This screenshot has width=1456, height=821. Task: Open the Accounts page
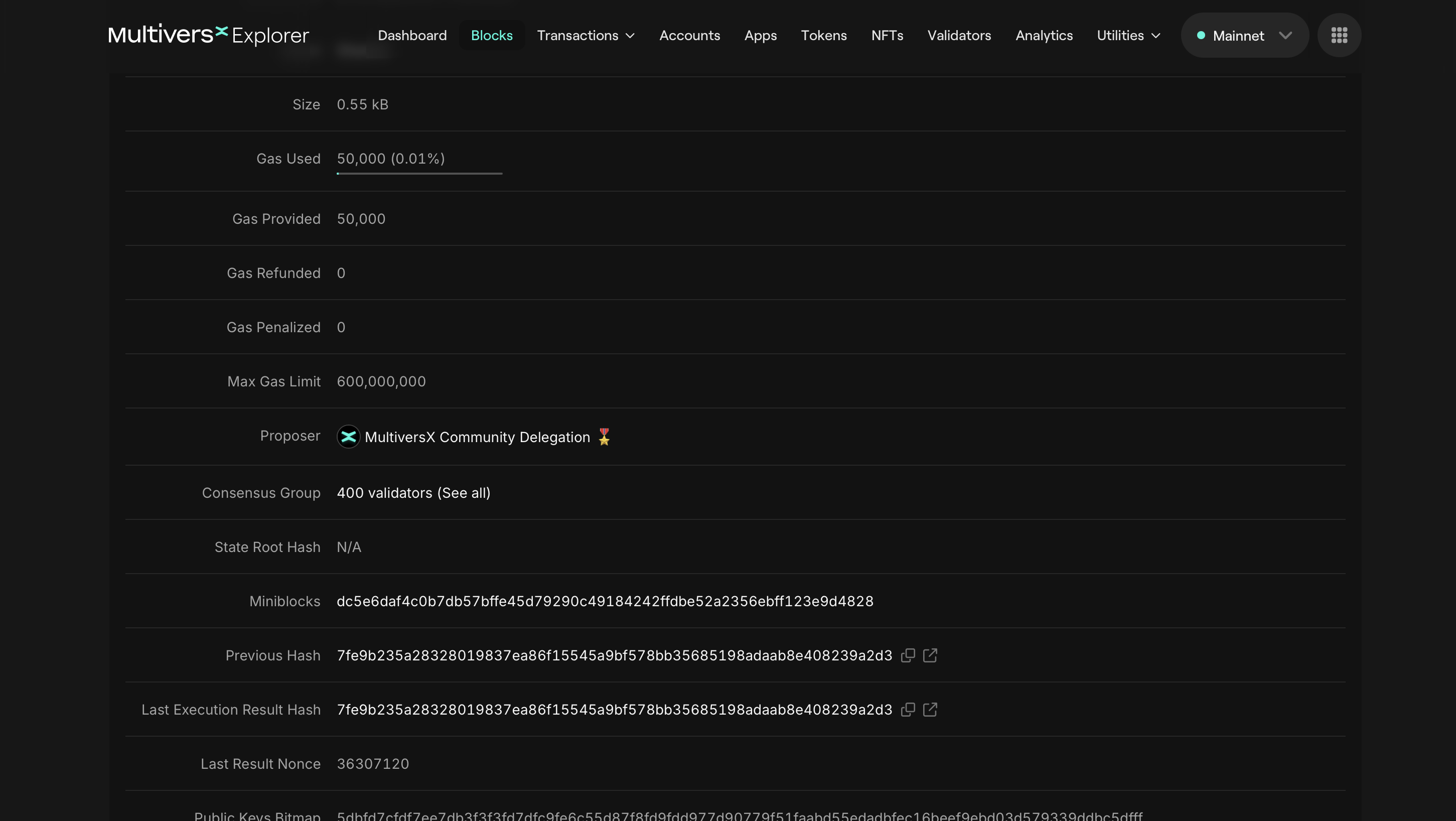(x=689, y=35)
